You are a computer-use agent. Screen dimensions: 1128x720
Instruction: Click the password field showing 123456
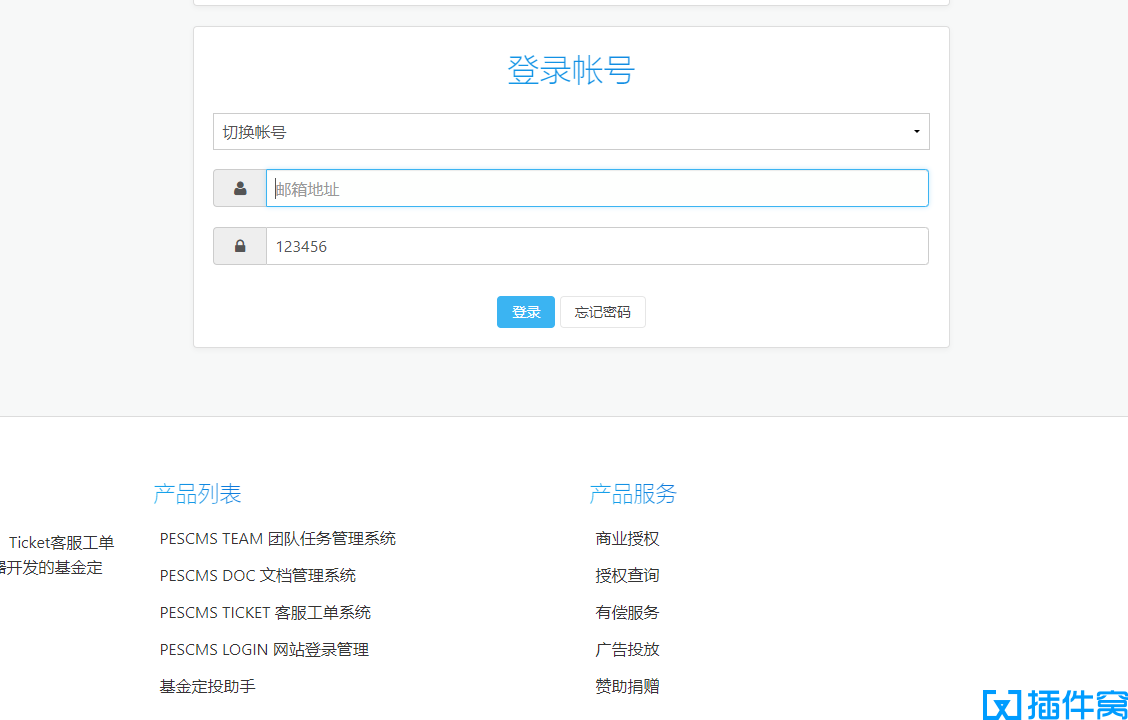pyautogui.click(x=597, y=246)
